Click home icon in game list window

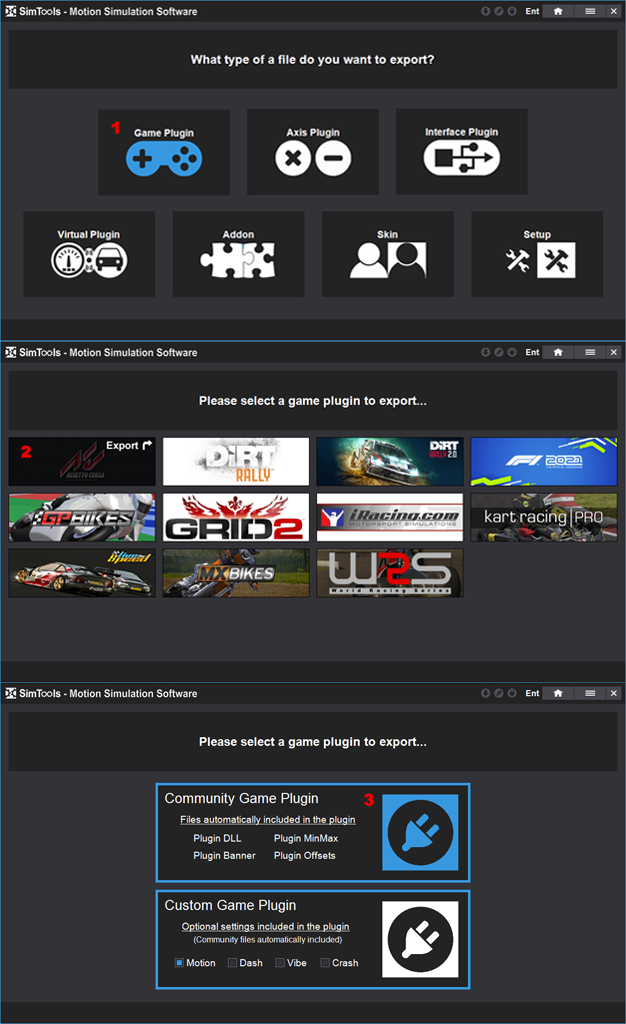[558, 352]
